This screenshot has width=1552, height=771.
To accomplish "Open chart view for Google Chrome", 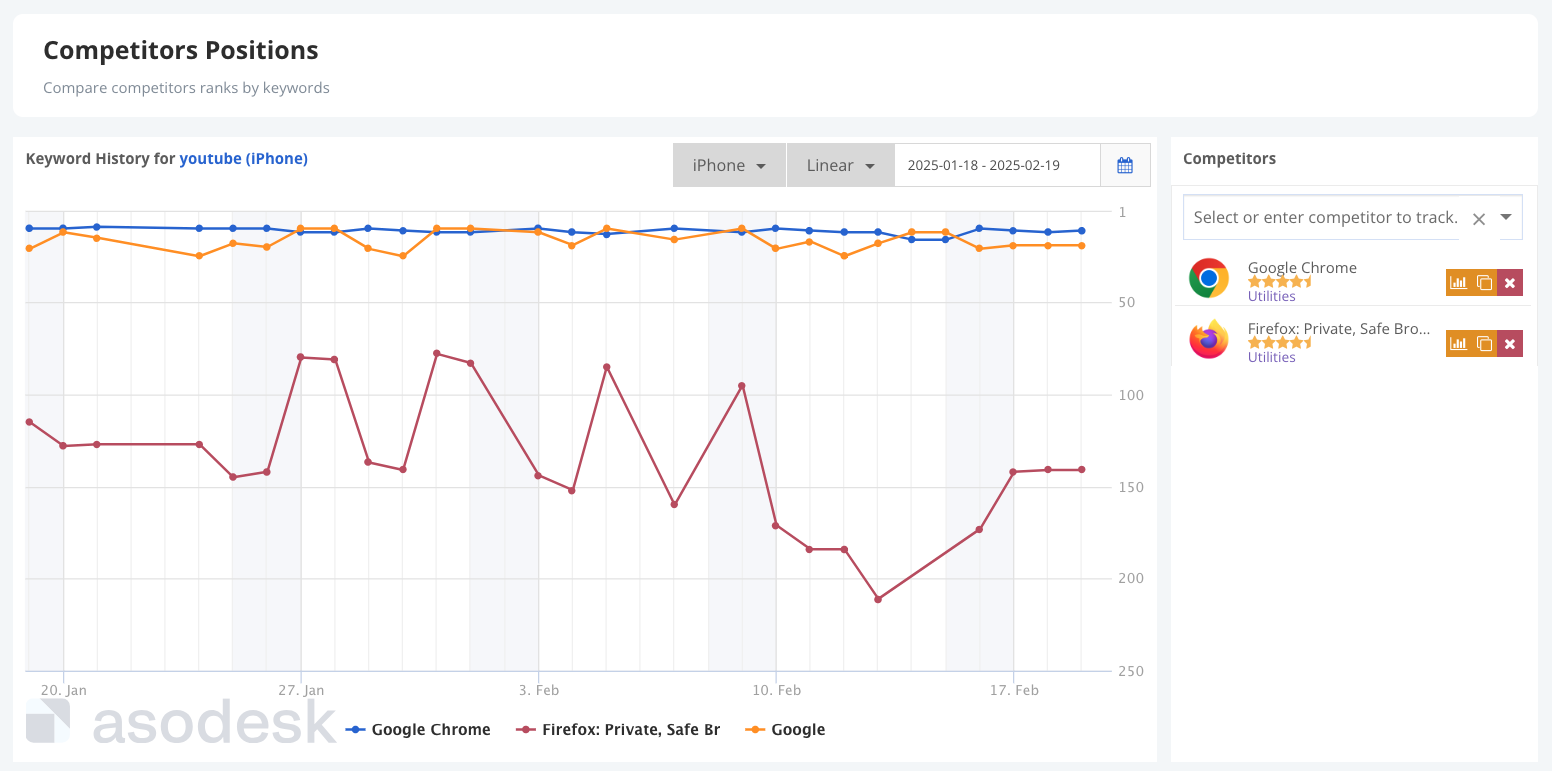I will pyautogui.click(x=1459, y=283).
